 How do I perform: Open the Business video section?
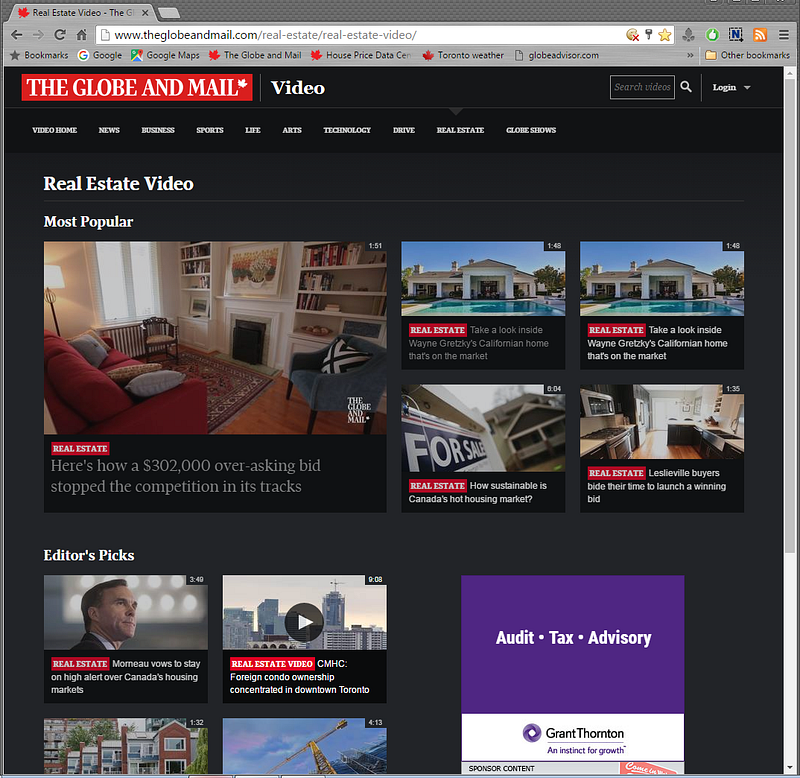click(x=158, y=130)
